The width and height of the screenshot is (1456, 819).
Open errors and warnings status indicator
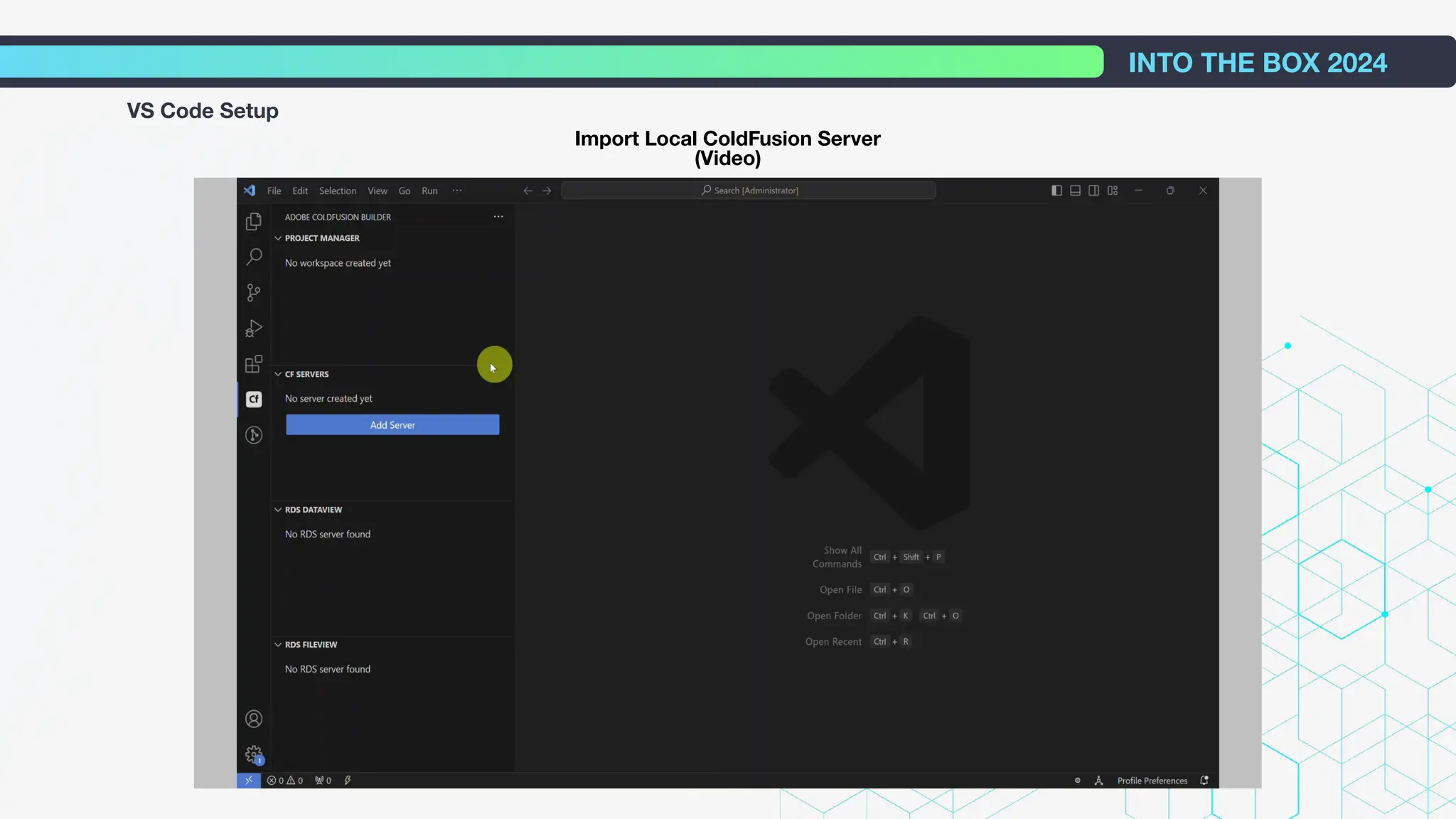285,781
